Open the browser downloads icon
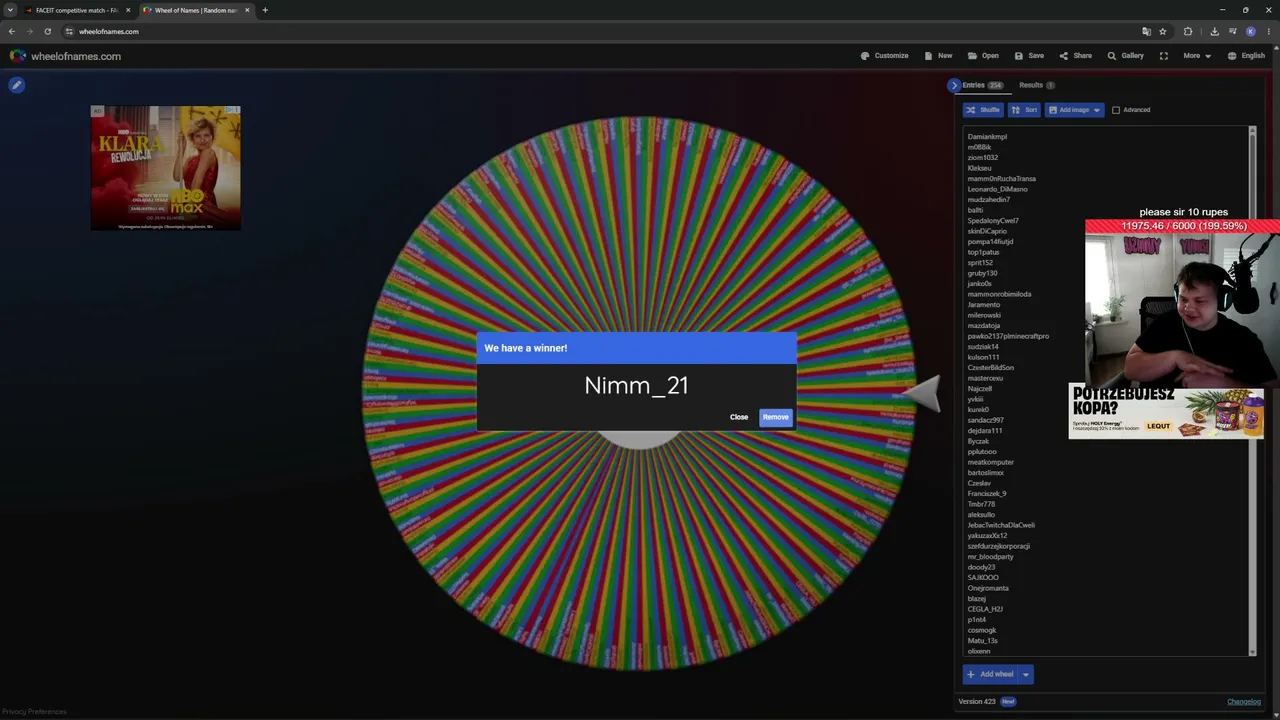 tap(1214, 31)
